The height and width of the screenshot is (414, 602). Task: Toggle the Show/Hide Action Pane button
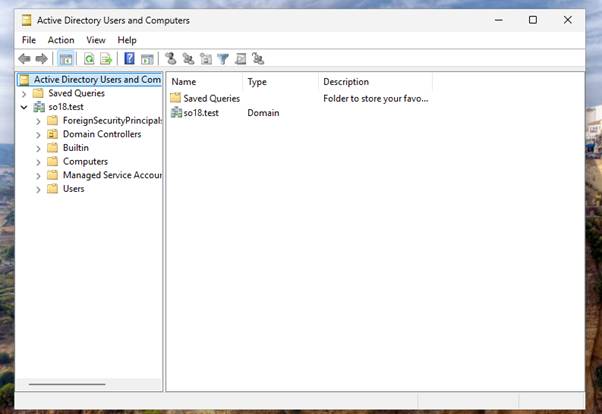[x=147, y=59]
